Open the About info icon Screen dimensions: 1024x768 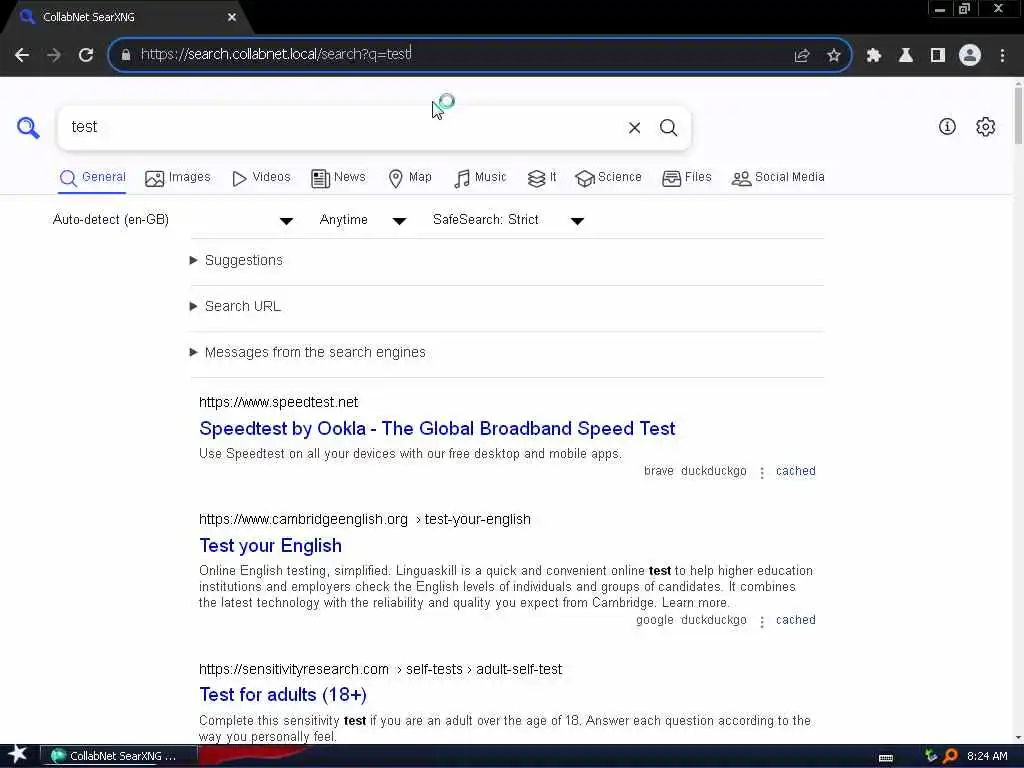click(947, 127)
